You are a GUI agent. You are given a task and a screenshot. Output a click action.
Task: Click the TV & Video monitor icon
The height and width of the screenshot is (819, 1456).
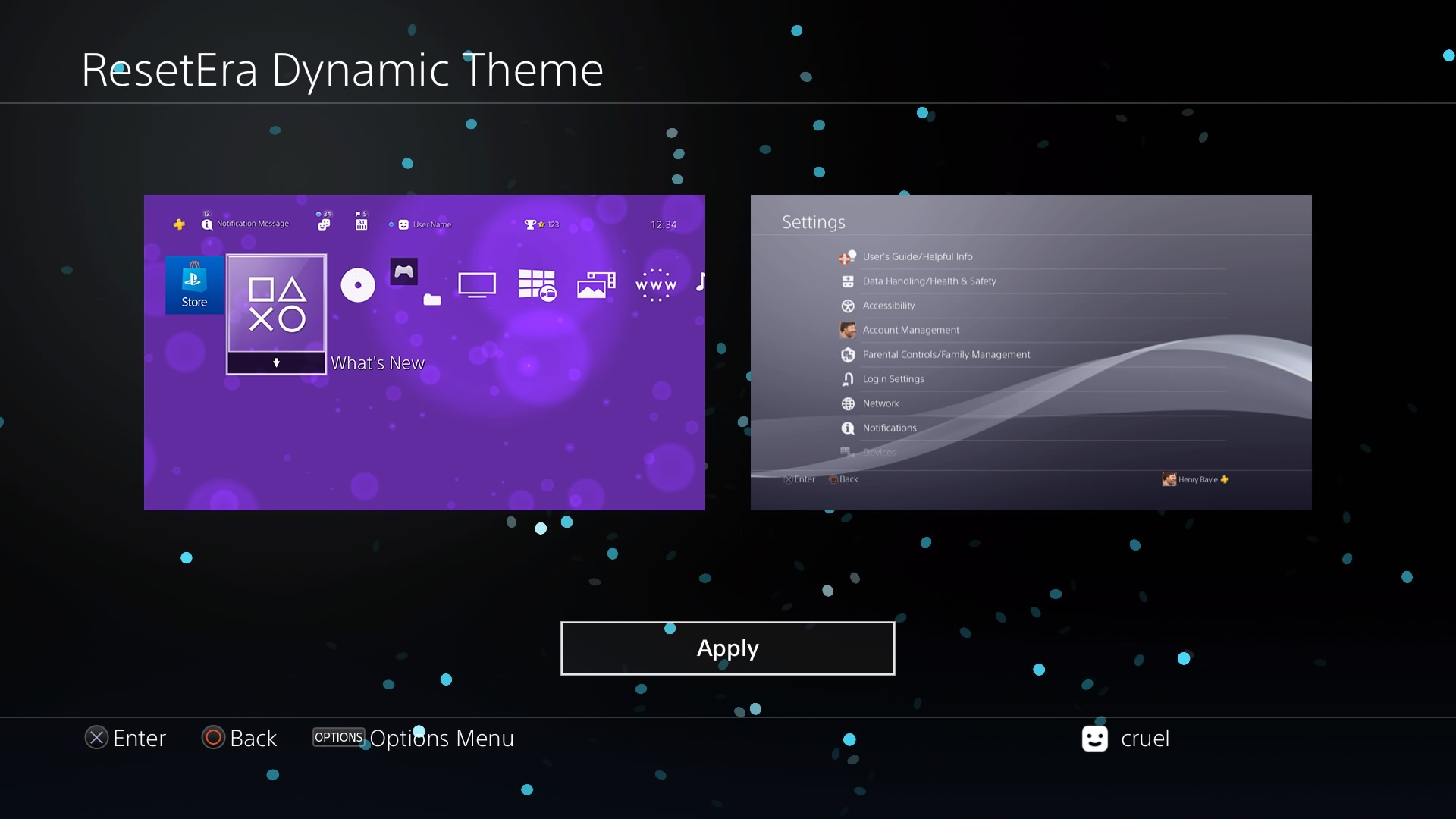[477, 285]
